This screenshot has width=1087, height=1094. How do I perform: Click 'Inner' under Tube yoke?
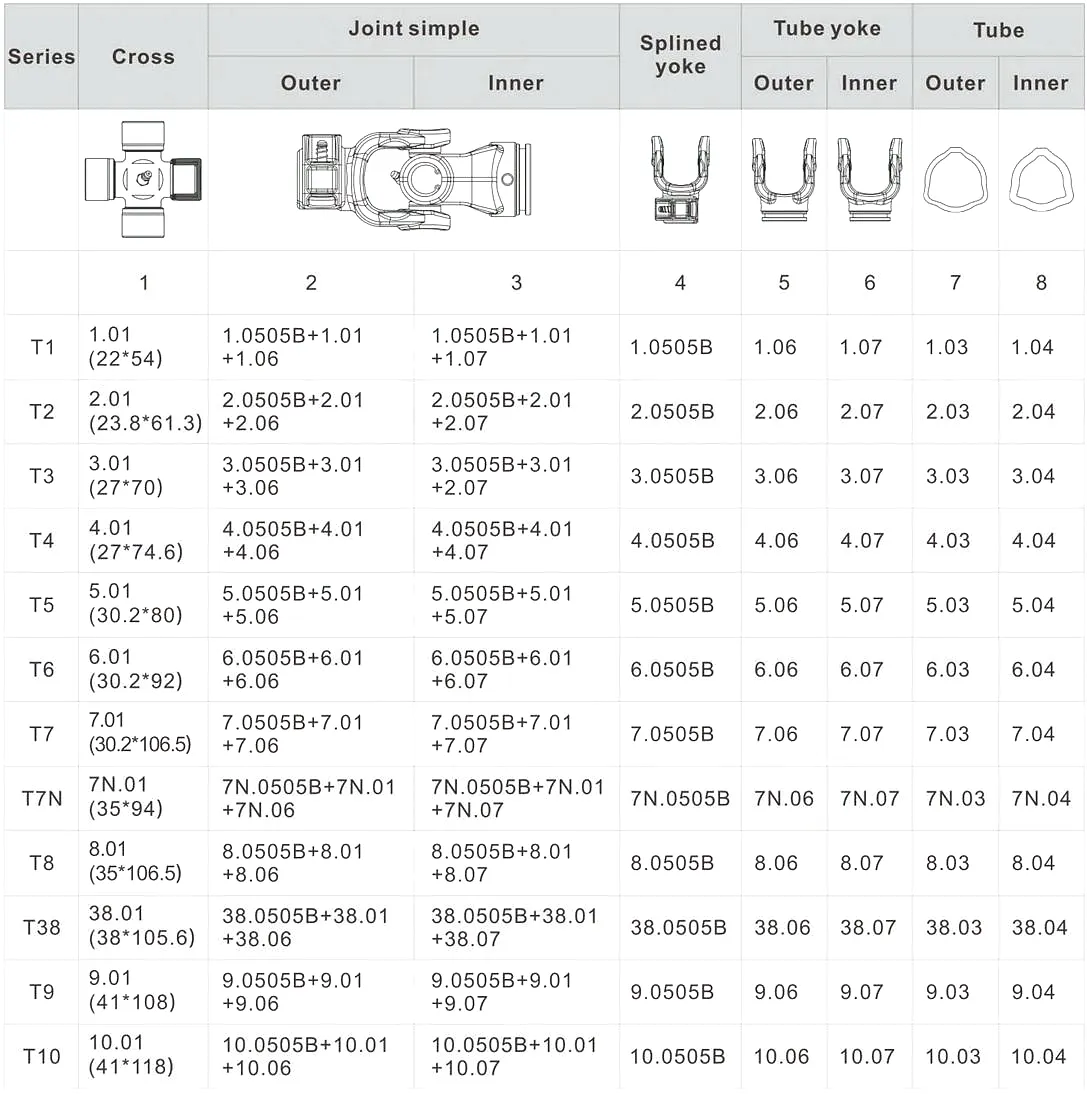click(869, 83)
